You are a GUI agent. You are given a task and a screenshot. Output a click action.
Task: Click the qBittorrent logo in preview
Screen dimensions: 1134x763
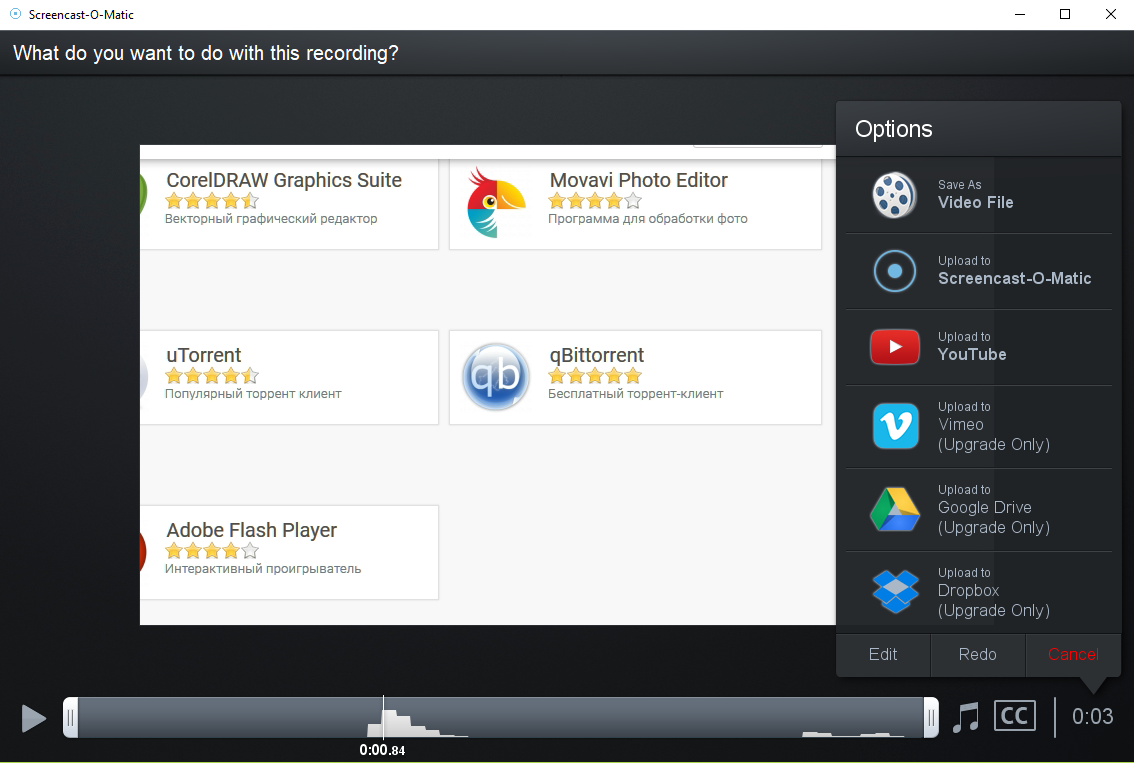click(495, 377)
